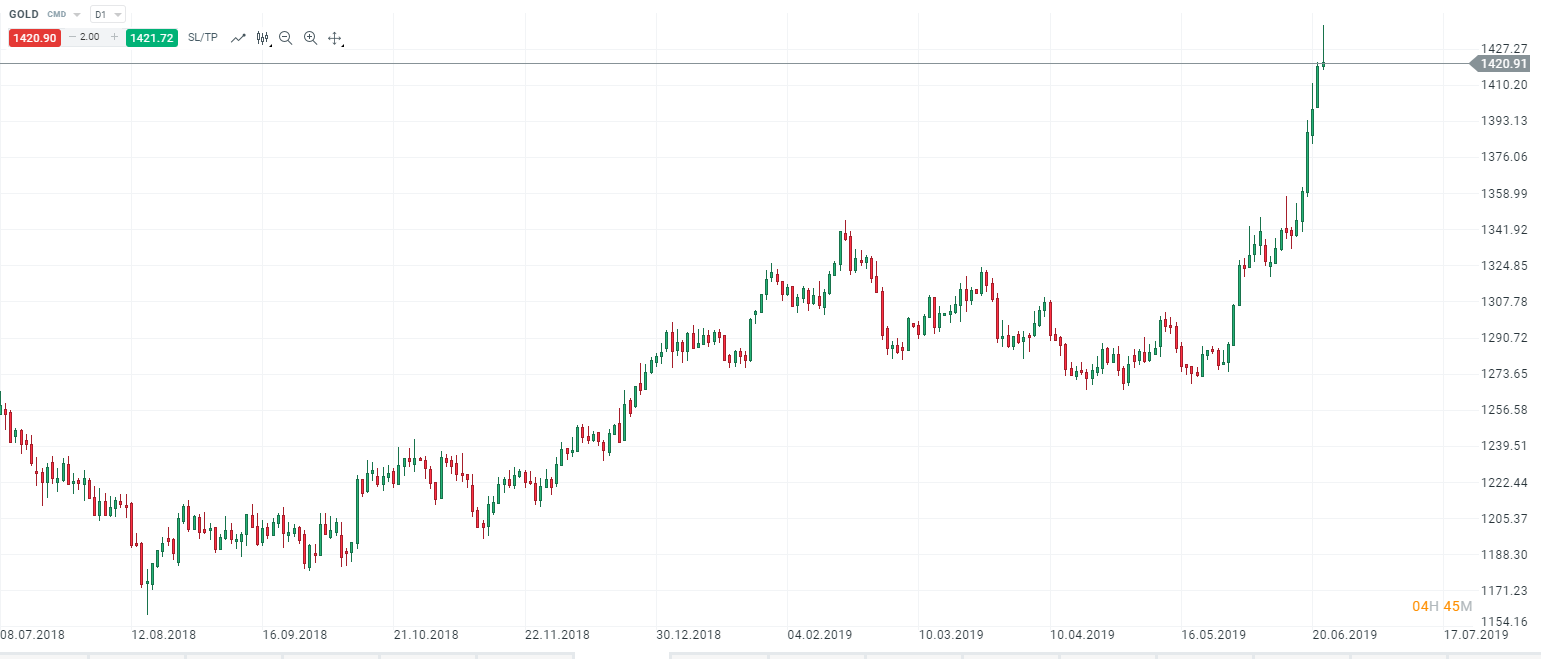Zoom in the gold chart
The image size is (1541, 659).
coord(310,38)
